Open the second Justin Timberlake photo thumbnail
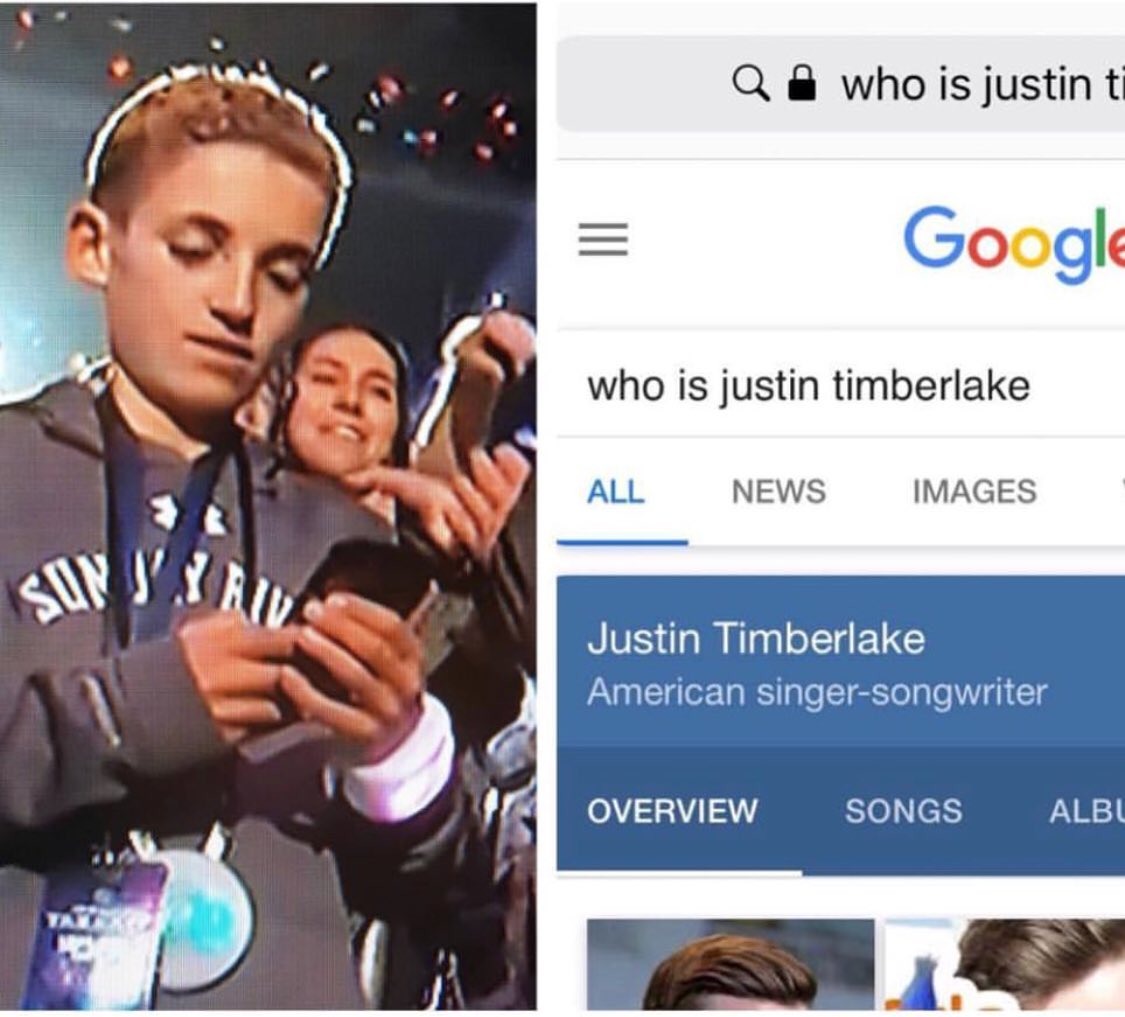The image size is (1125, 1017). coord(1005,965)
